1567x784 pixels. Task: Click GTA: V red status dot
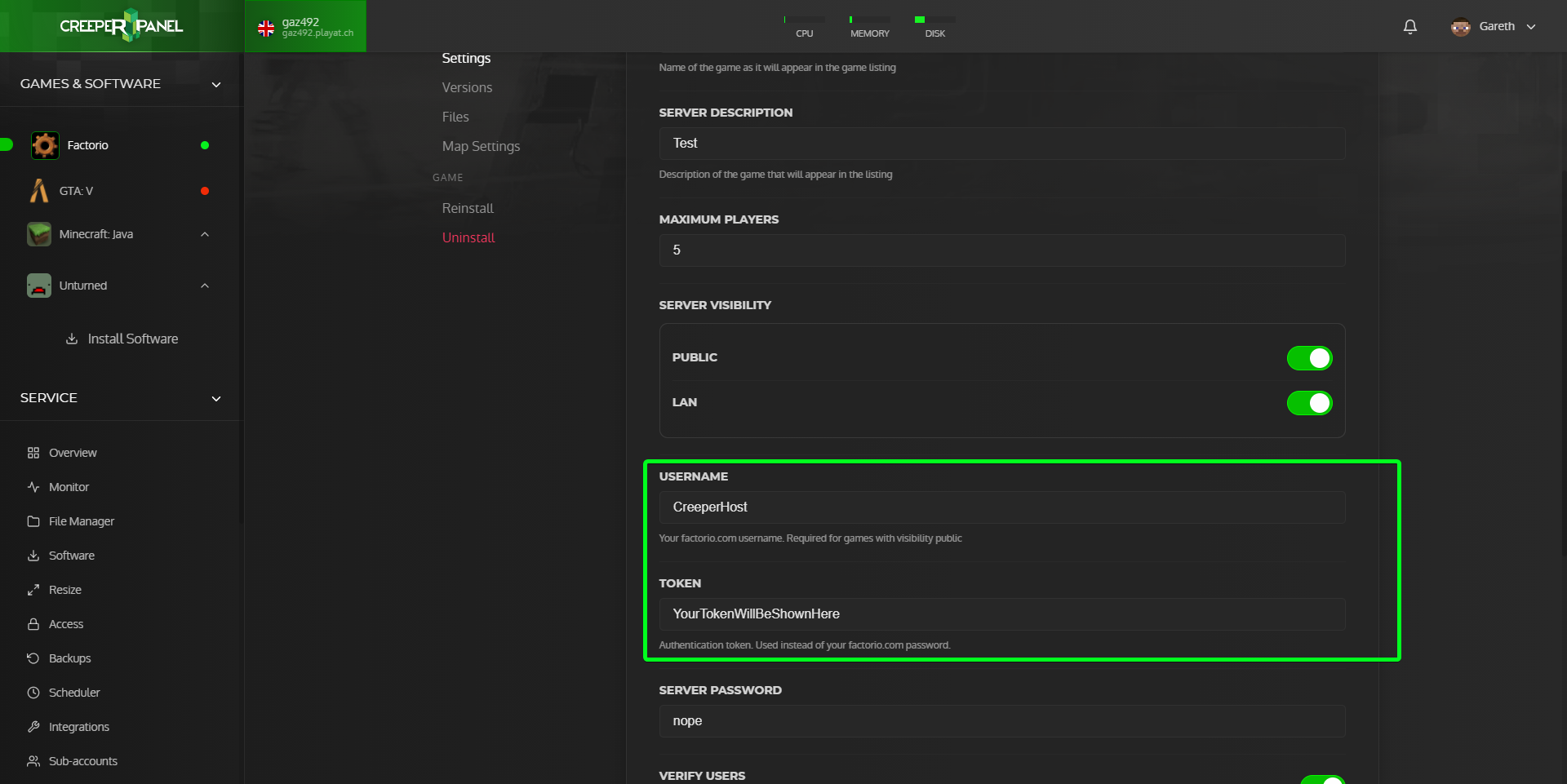[x=205, y=191]
